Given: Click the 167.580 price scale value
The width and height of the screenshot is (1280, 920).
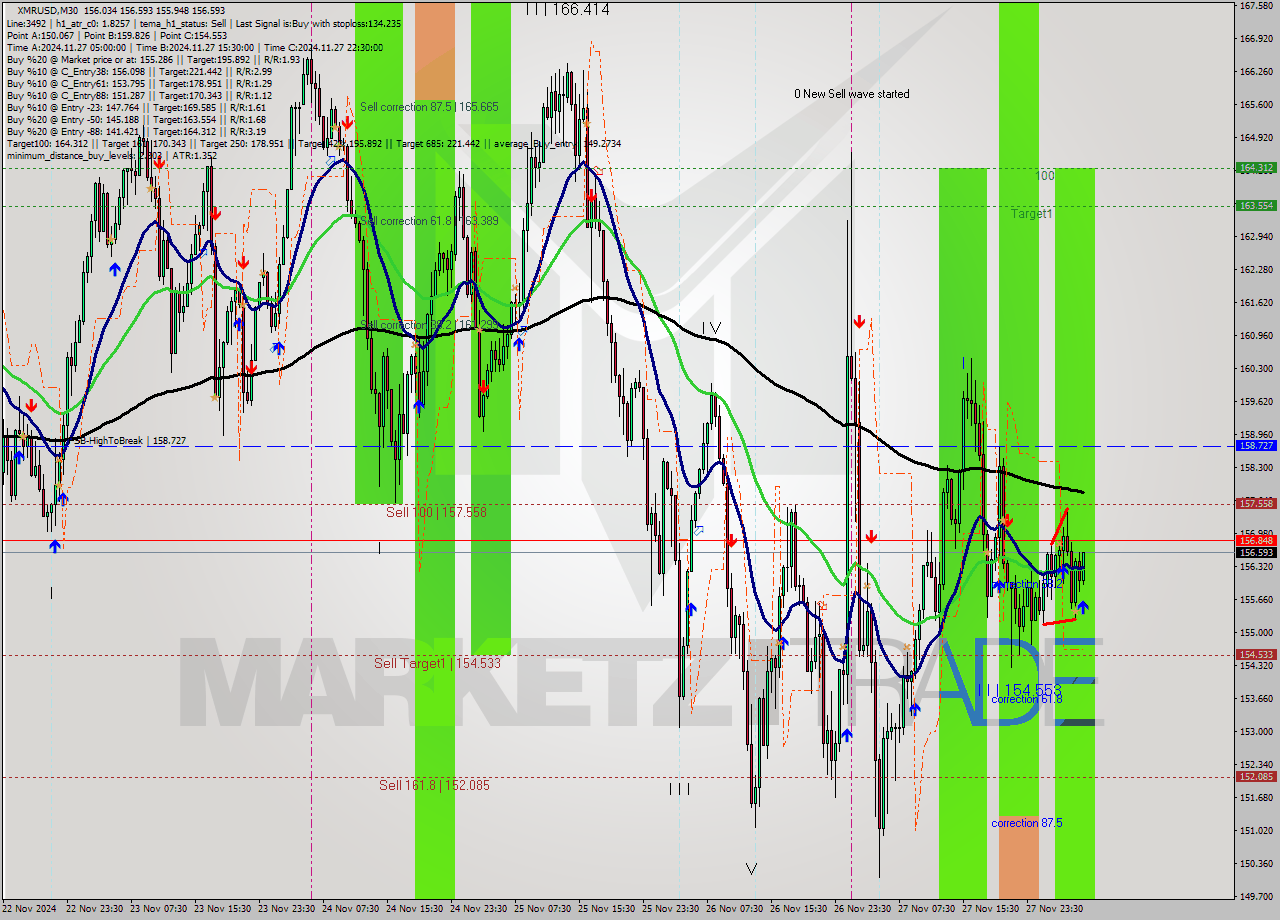Looking at the screenshot, I should pyautogui.click(x=1256, y=6).
